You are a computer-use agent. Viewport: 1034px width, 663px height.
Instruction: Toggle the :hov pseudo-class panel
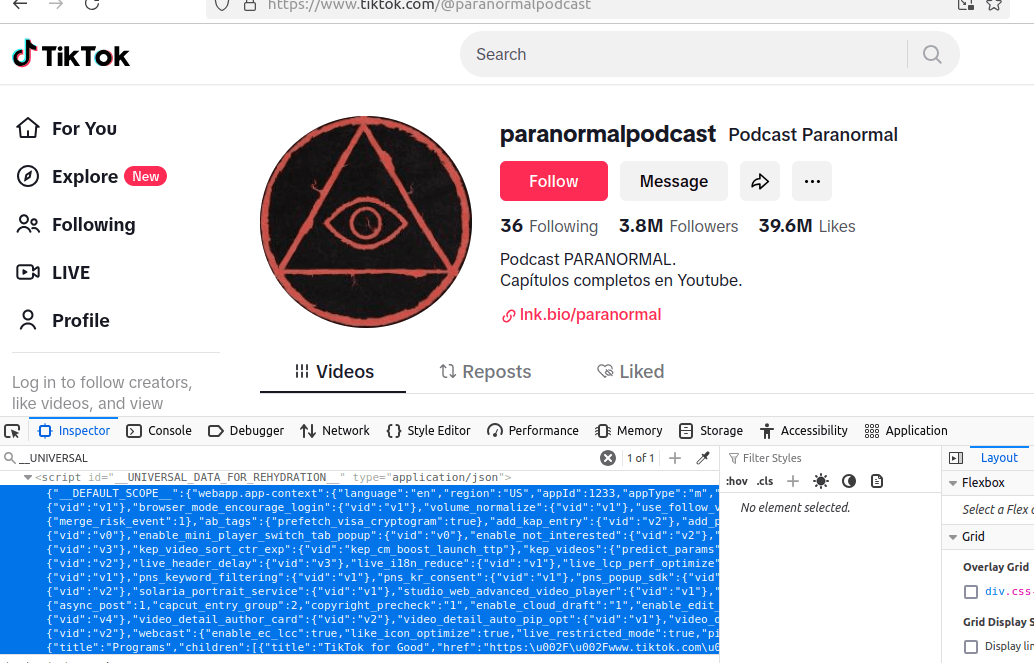[737, 481]
